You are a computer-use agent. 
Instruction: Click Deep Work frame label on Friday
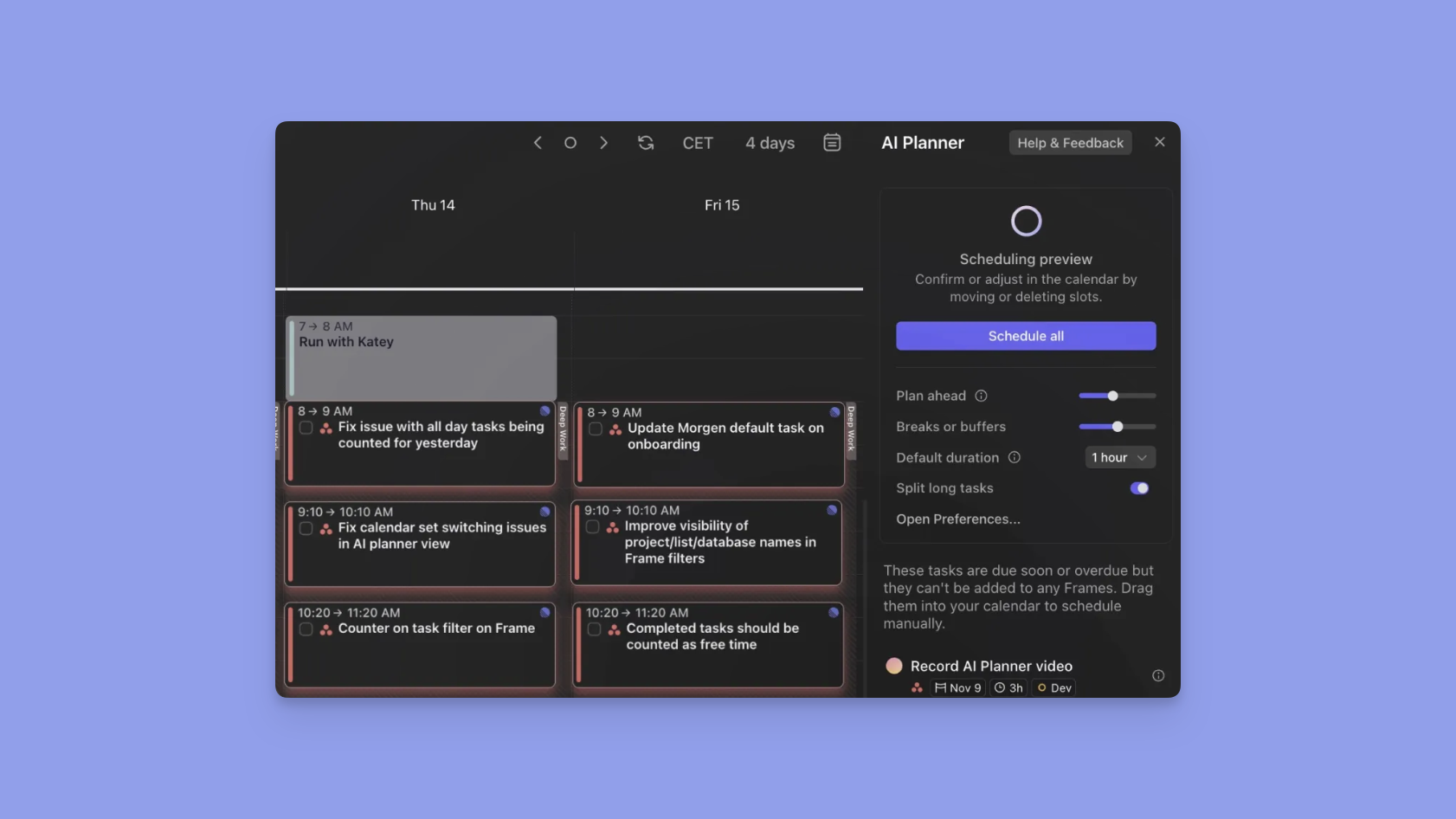coord(851,429)
